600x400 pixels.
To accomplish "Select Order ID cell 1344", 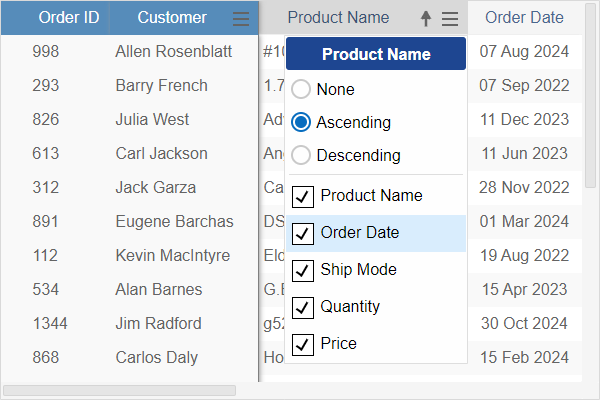I will pyautogui.click(x=50, y=324).
